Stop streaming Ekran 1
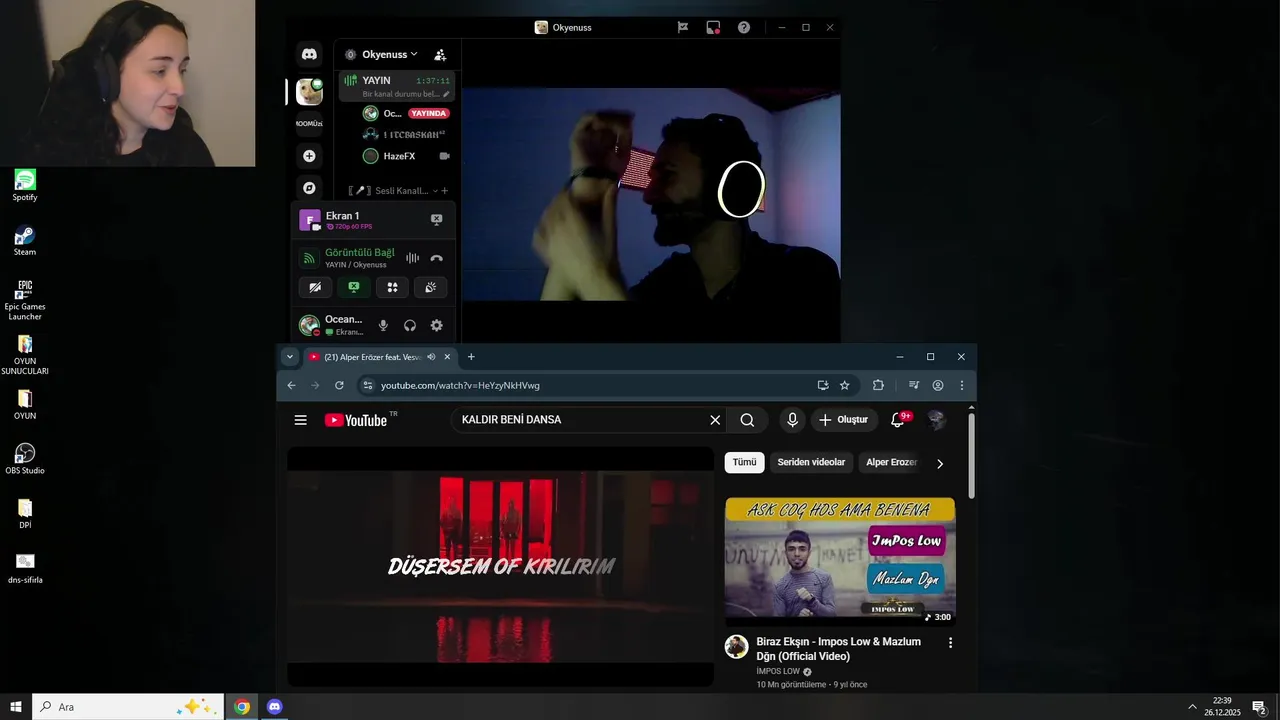This screenshot has height=720, width=1280. [436, 219]
